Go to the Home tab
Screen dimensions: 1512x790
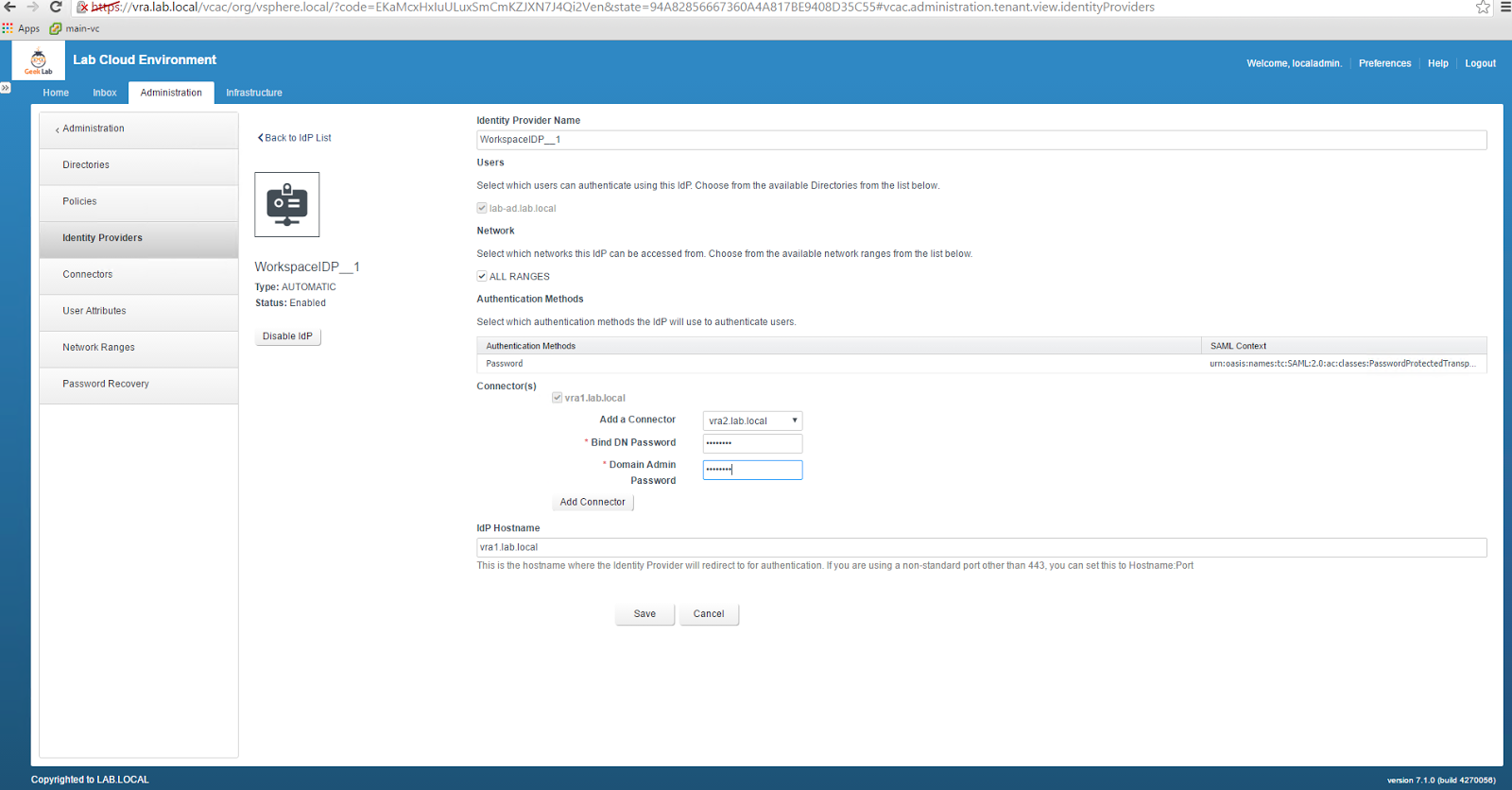56,93
